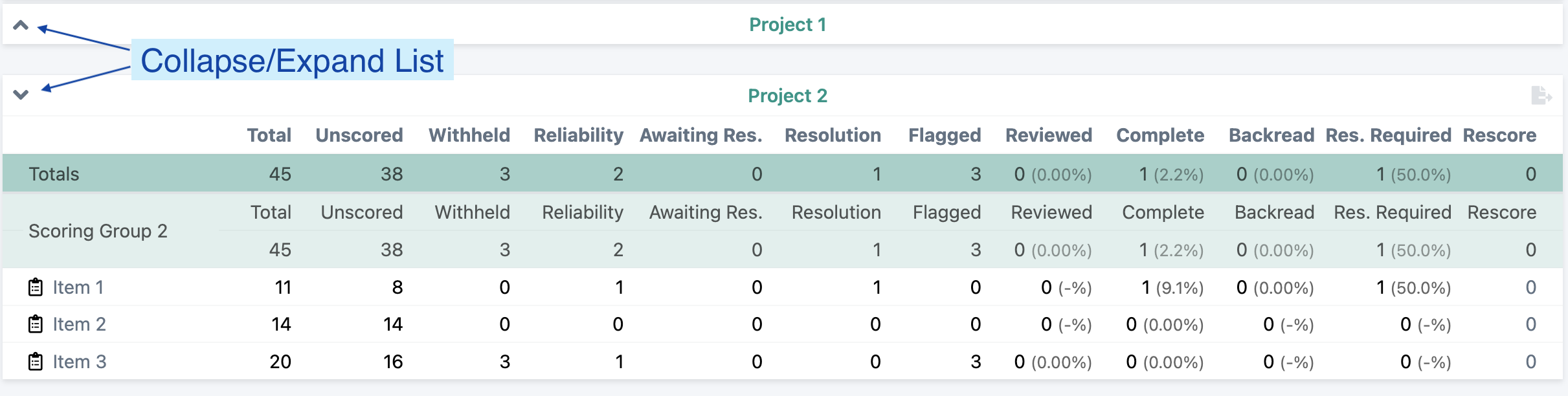
Task: Click the clipboard icon beside Item 3
Action: 36,362
